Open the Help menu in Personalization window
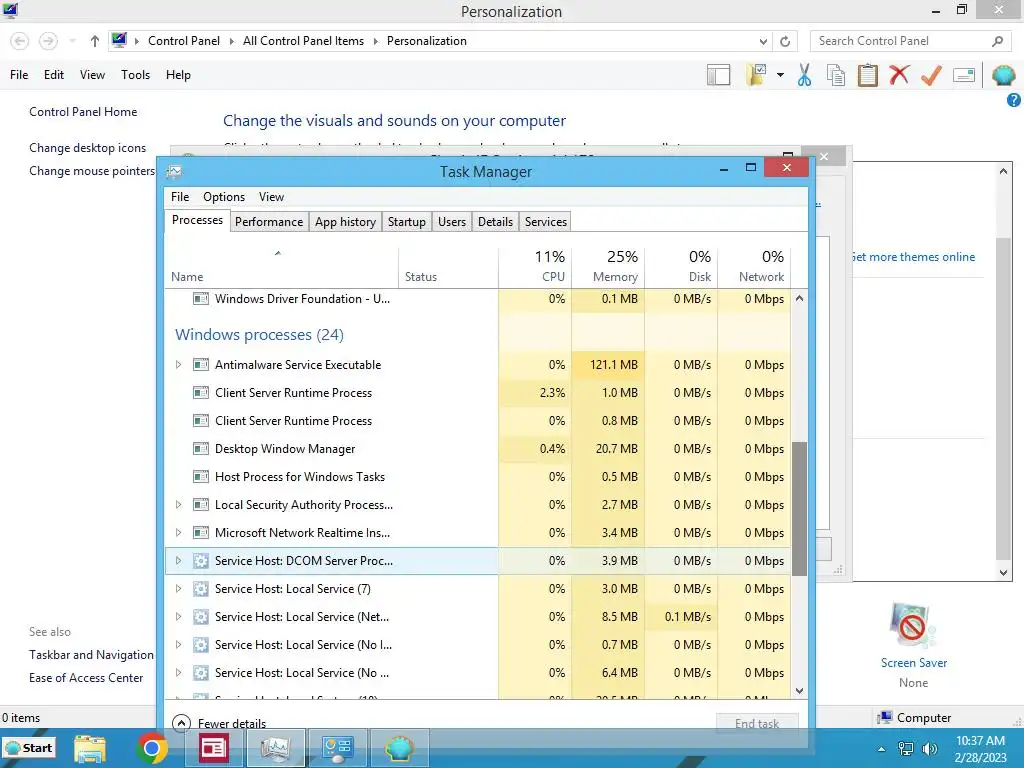This screenshot has width=1024, height=768. (178, 75)
